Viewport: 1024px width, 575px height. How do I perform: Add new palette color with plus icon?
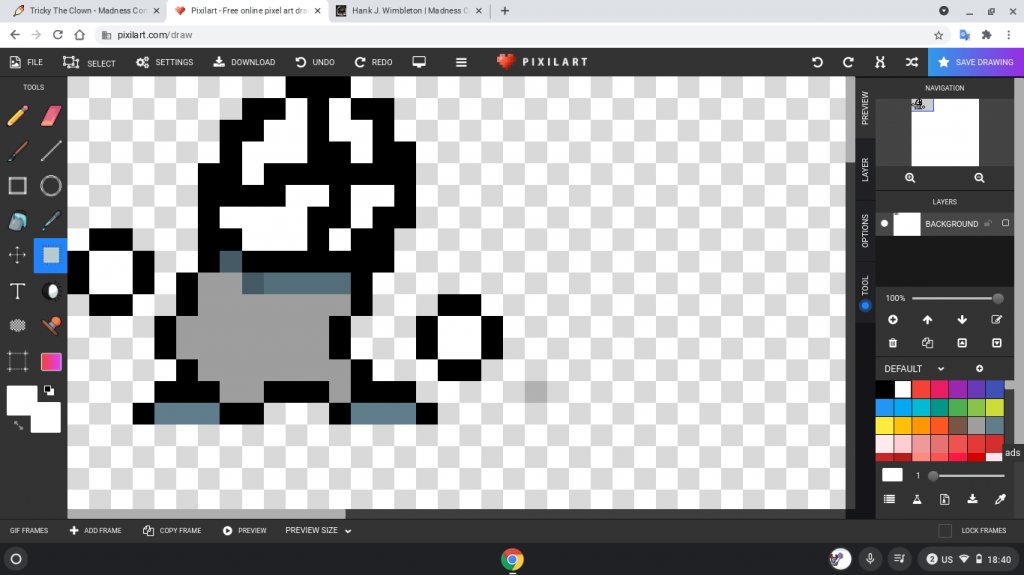(x=980, y=369)
